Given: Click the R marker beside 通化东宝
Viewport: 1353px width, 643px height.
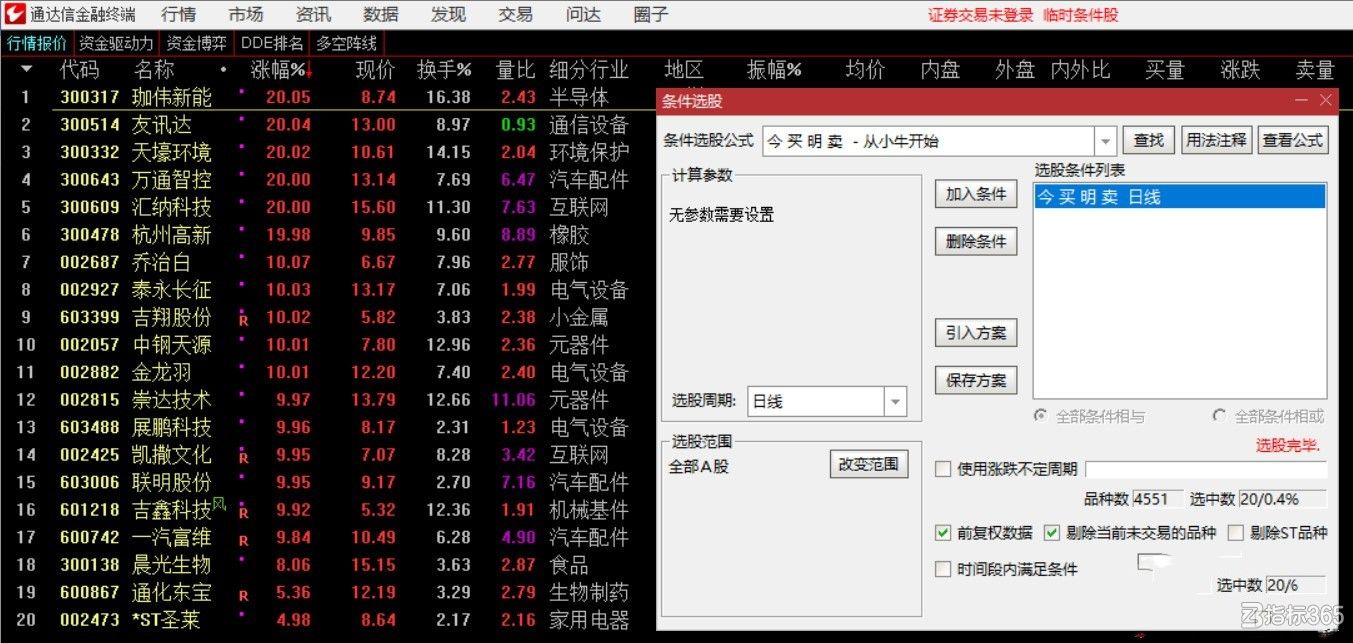Looking at the screenshot, I should (243, 595).
